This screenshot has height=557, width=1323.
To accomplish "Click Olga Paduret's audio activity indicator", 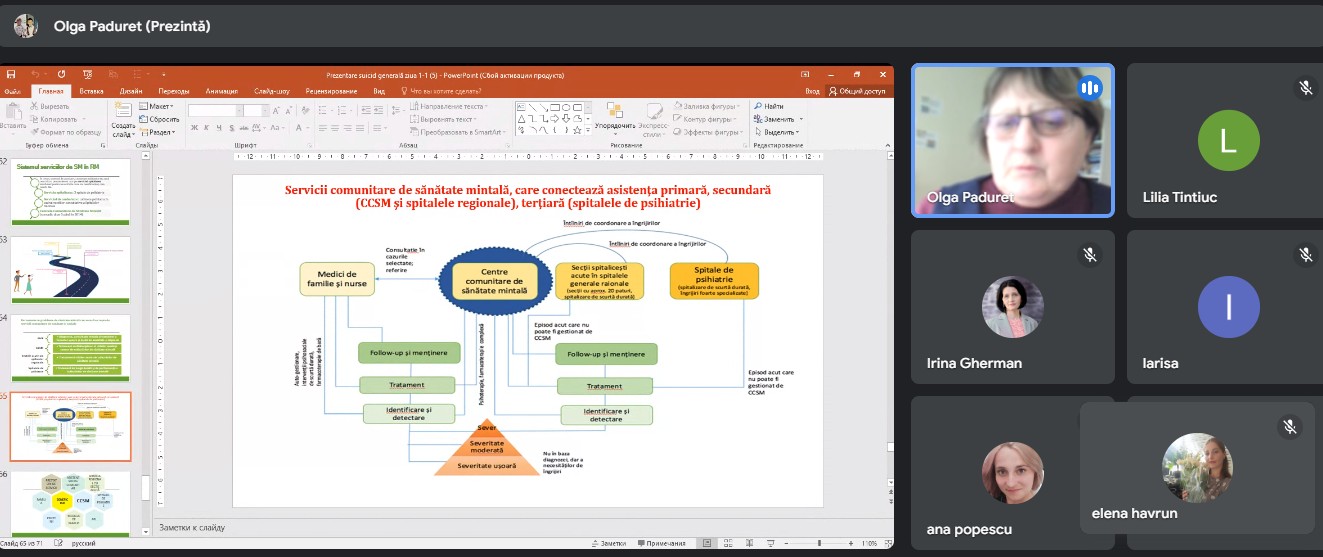I will pyautogui.click(x=1089, y=89).
